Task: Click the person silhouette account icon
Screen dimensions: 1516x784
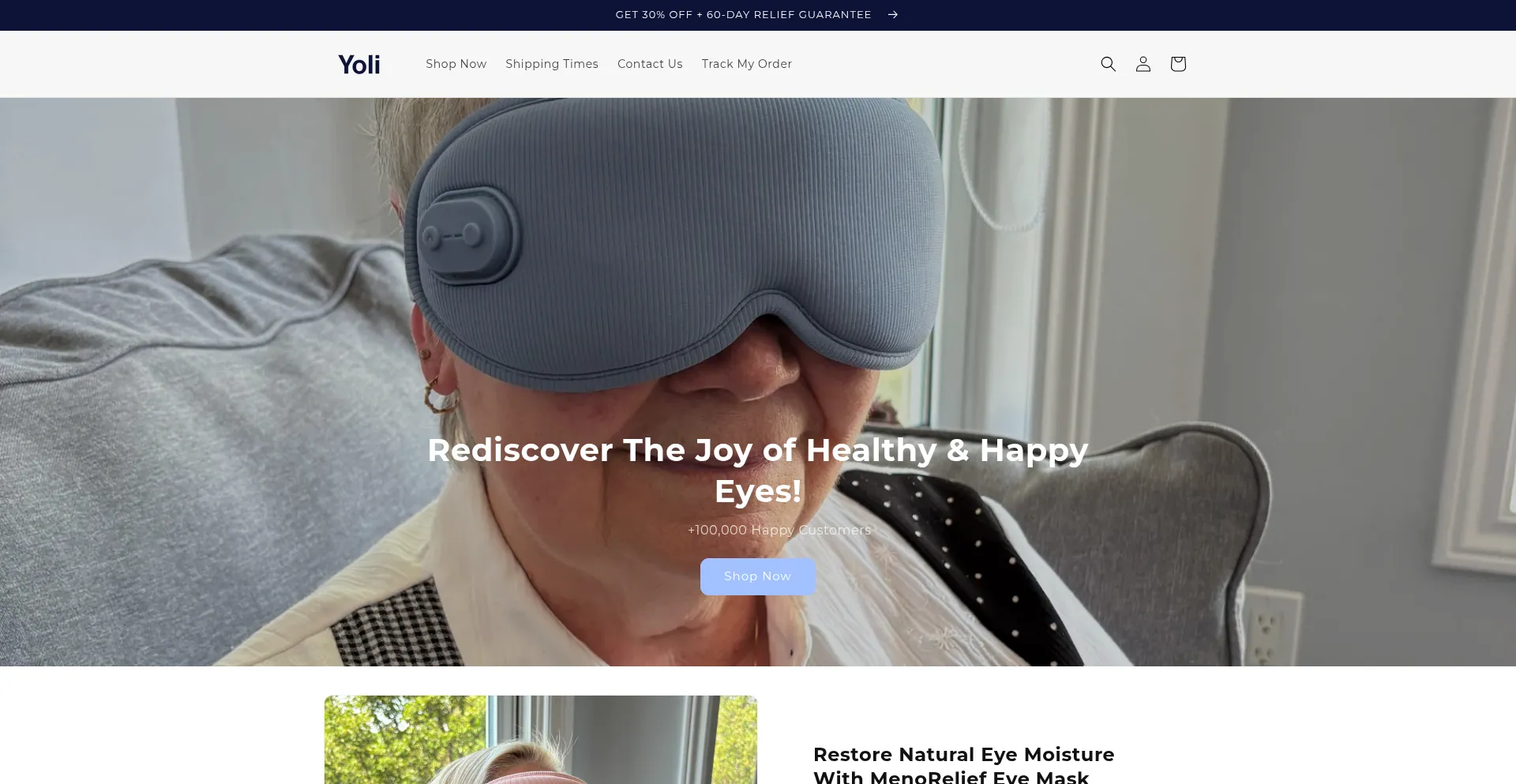Action: [1143, 64]
